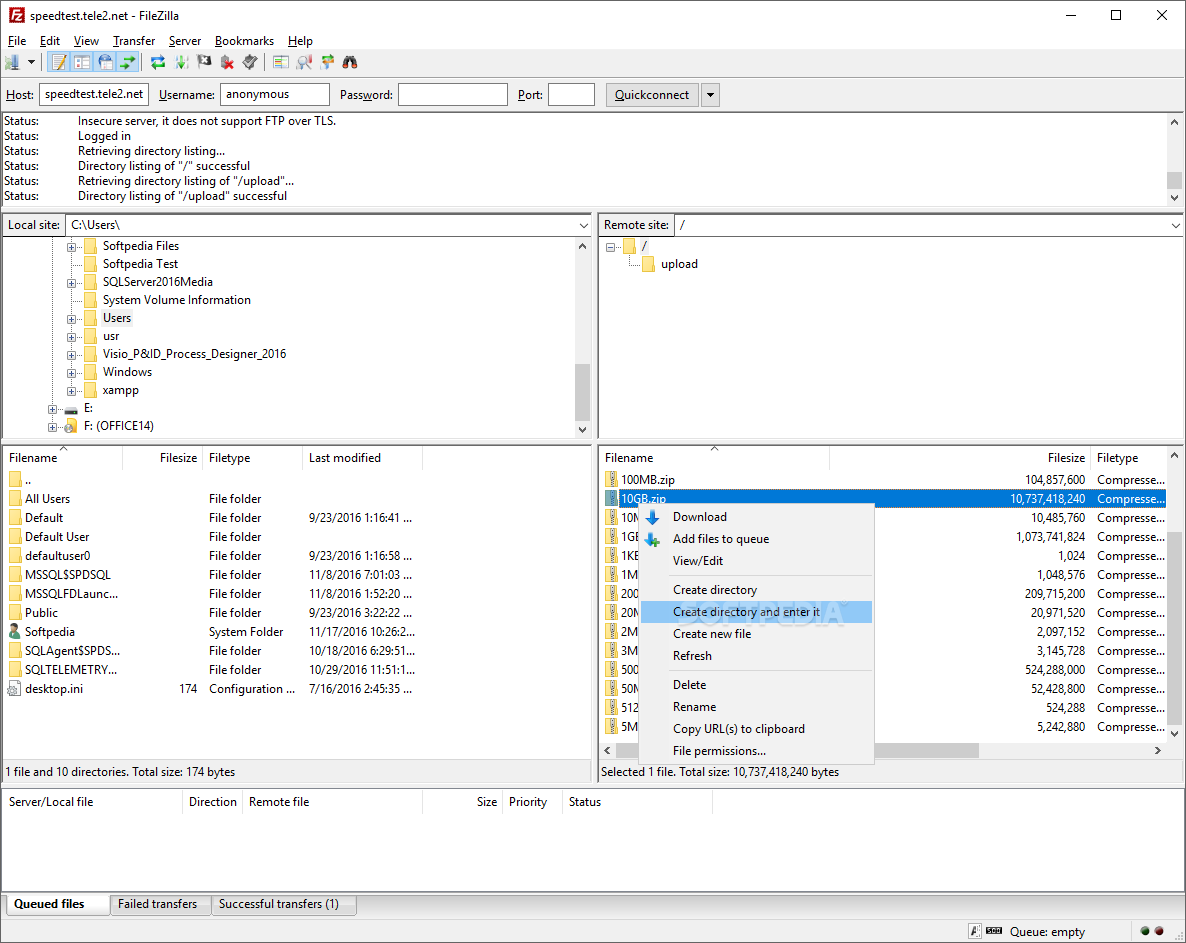Click the 100MB.zip file icon

pyautogui.click(x=611, y=479)
